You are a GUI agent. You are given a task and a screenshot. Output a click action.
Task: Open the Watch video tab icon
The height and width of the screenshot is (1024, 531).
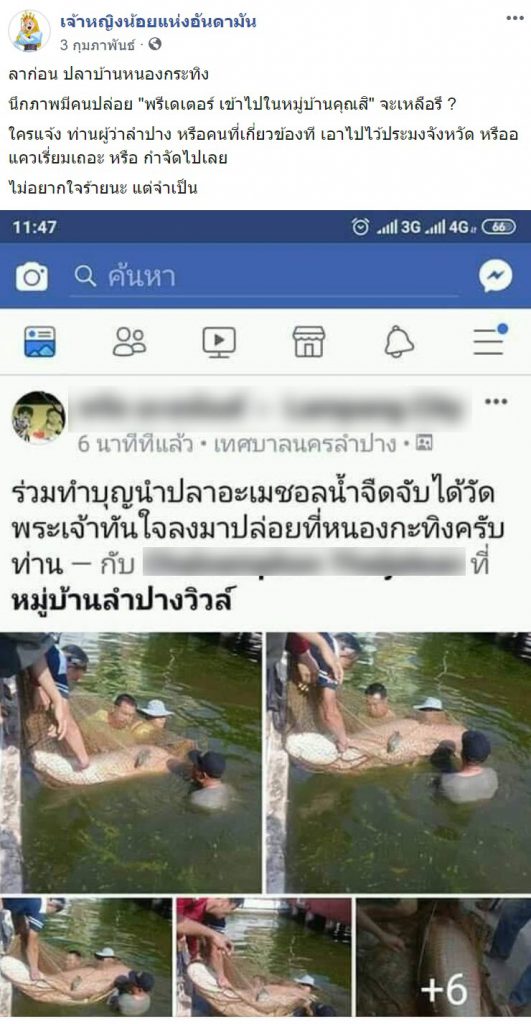pos(219,342)
